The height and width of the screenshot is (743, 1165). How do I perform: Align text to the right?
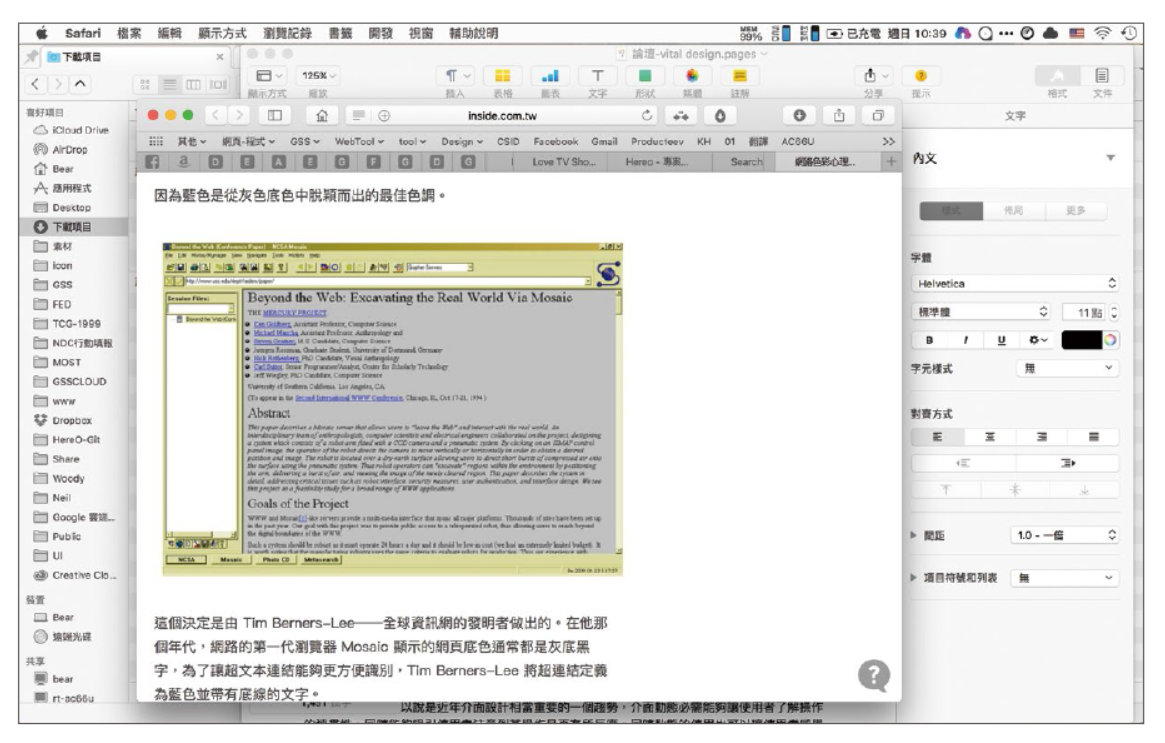[1042, 437]
